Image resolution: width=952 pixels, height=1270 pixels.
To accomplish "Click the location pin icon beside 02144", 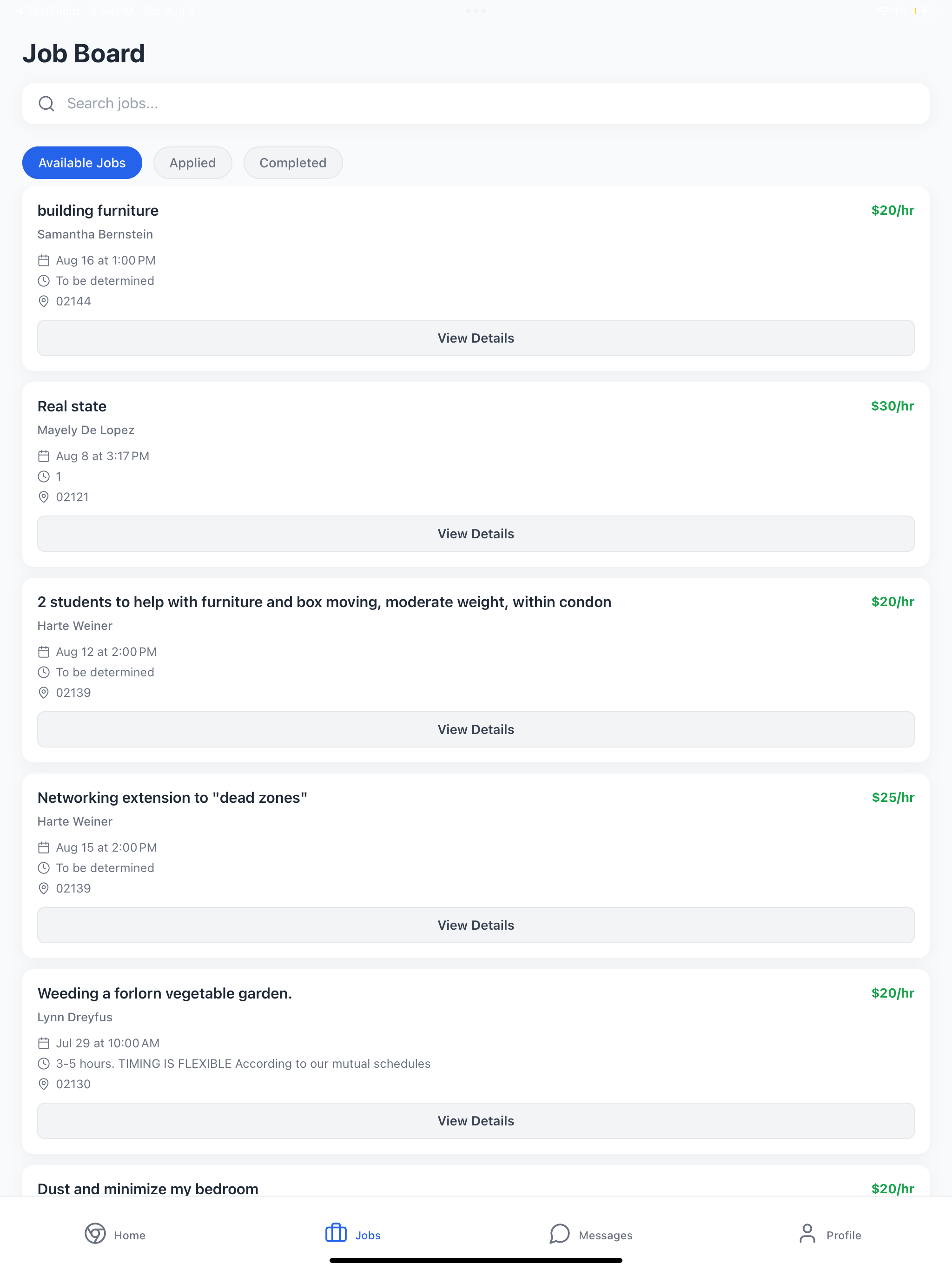I will pyautogui.click(x=44, y=301).
